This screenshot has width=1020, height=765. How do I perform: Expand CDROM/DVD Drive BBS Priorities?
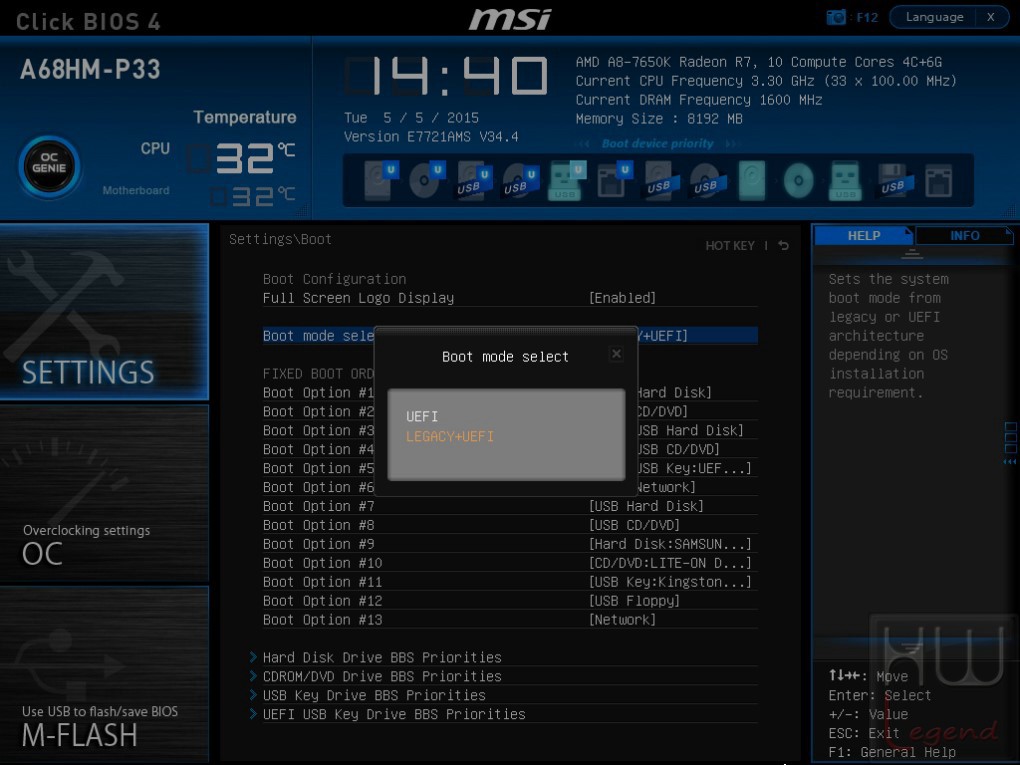click(382, 676)
